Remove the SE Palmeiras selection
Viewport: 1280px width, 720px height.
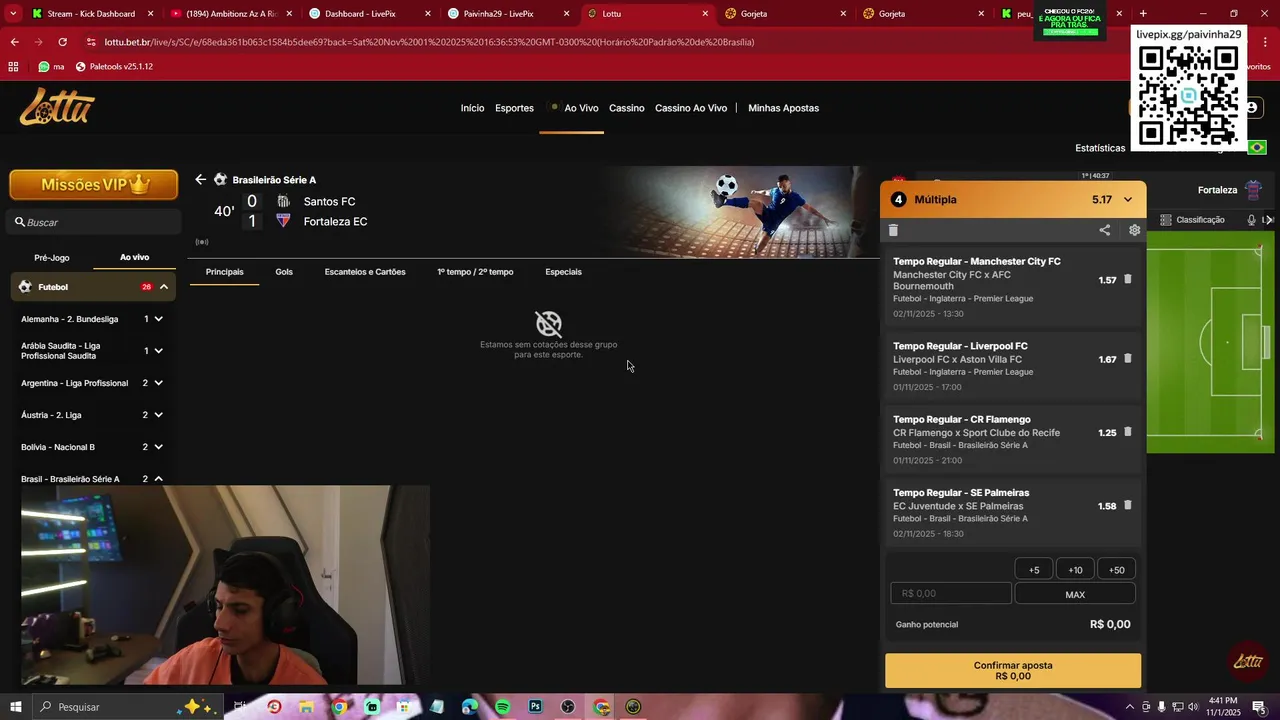click(1128, 505)
